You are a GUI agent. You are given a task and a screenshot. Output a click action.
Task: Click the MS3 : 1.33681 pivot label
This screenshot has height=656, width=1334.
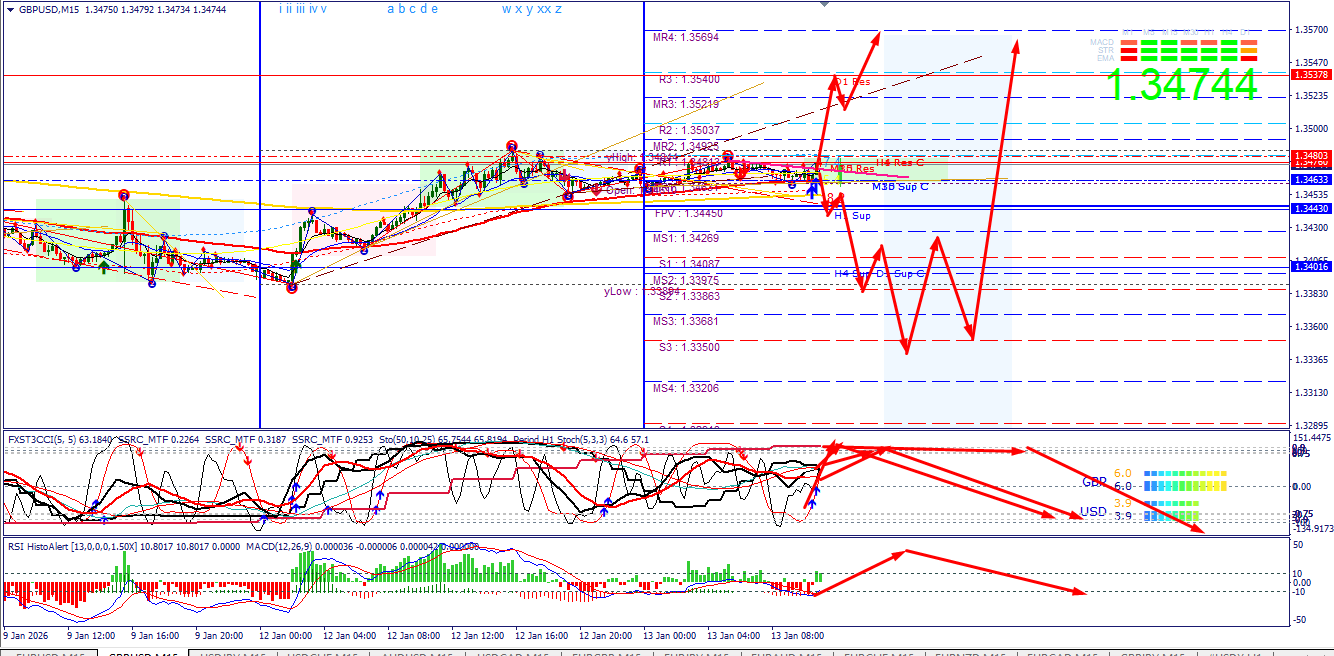[685, 321]
